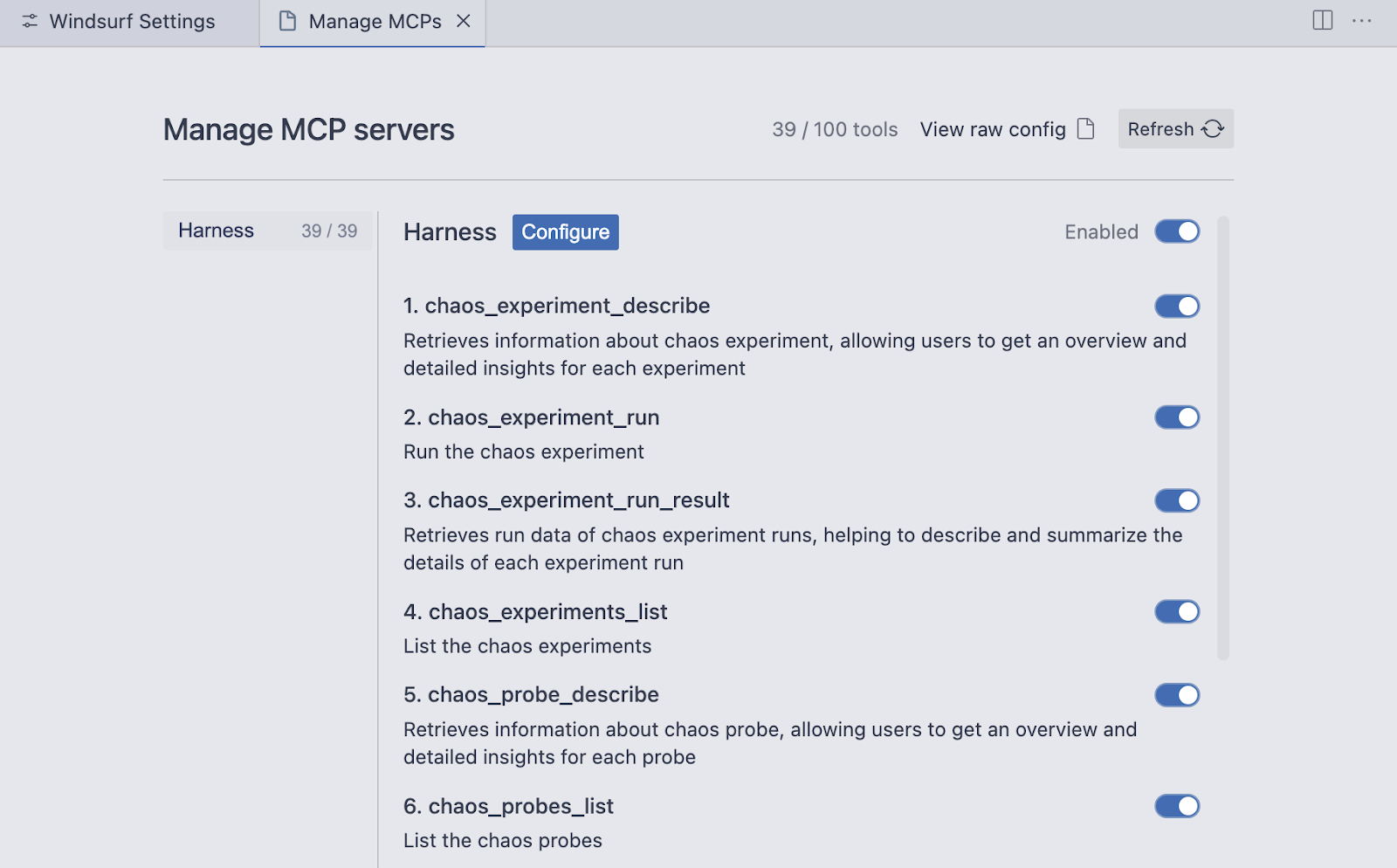Turn off chaos_probes_list tool
This screenshot has height=868, width=1397.
(1177, 806)
